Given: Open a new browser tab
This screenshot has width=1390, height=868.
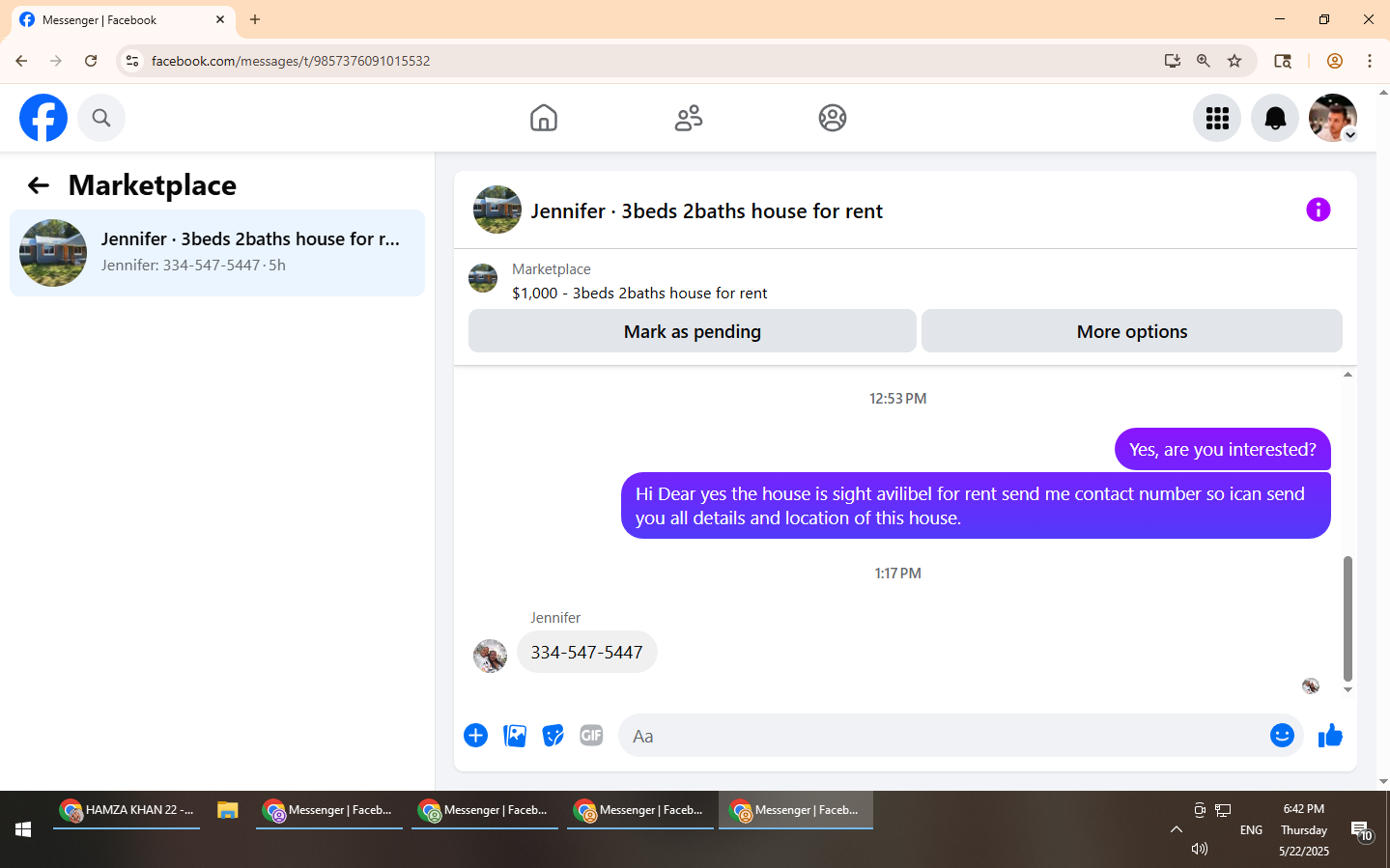Looking at the screenshot, I should click(x=255, y=19).
